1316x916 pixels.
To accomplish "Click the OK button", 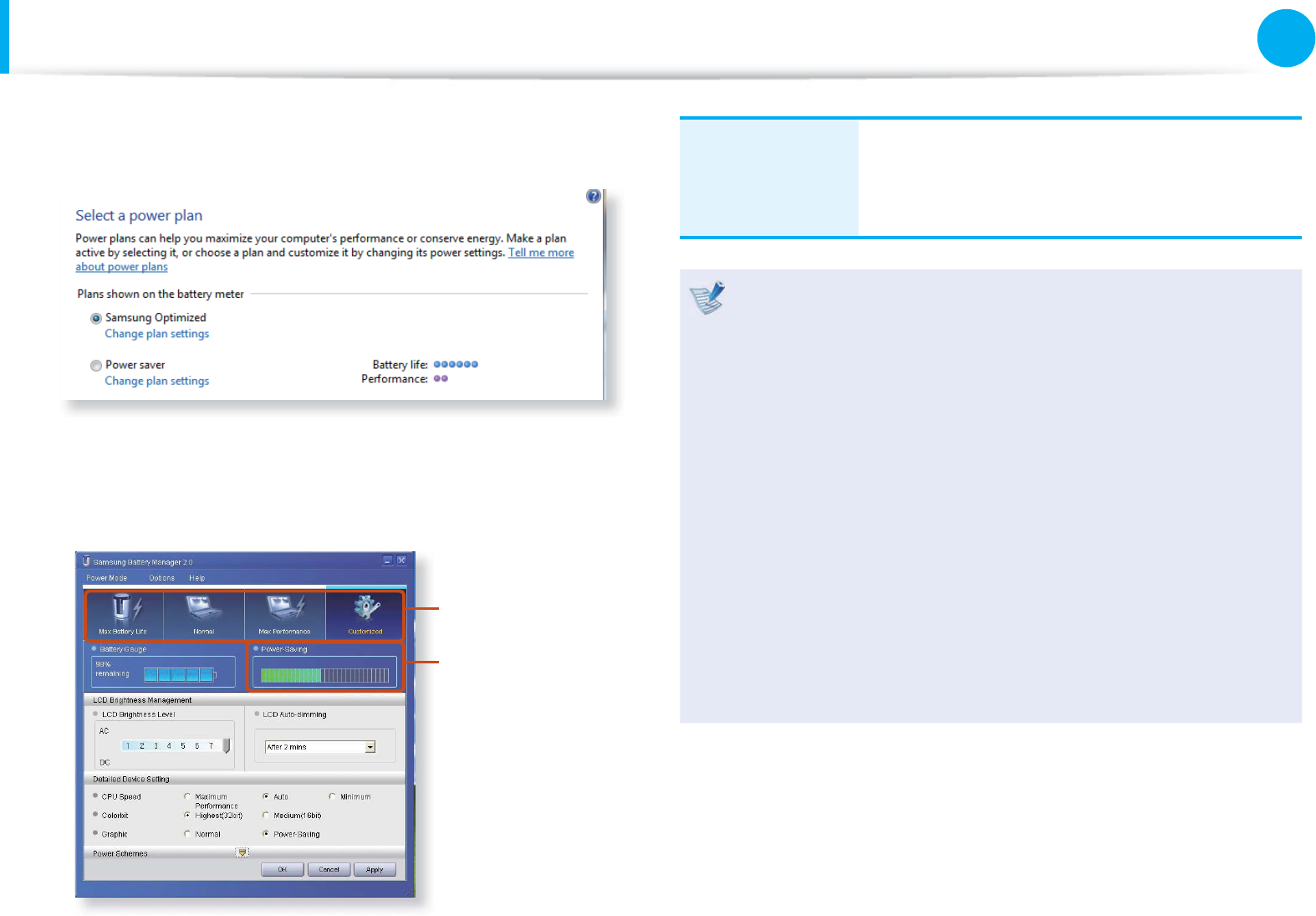I will pos(283,870).
